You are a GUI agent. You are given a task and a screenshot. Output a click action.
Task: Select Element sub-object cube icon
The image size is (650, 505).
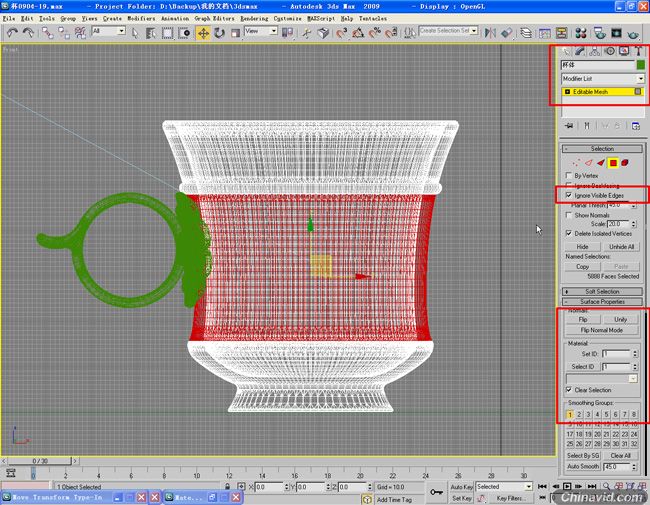[x=625, y=163]
